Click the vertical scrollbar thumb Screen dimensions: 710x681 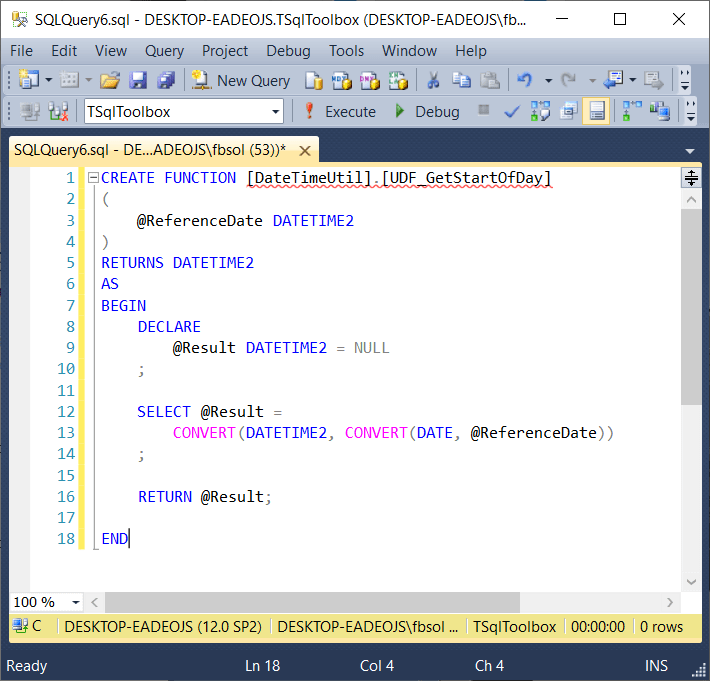point(691,307)
